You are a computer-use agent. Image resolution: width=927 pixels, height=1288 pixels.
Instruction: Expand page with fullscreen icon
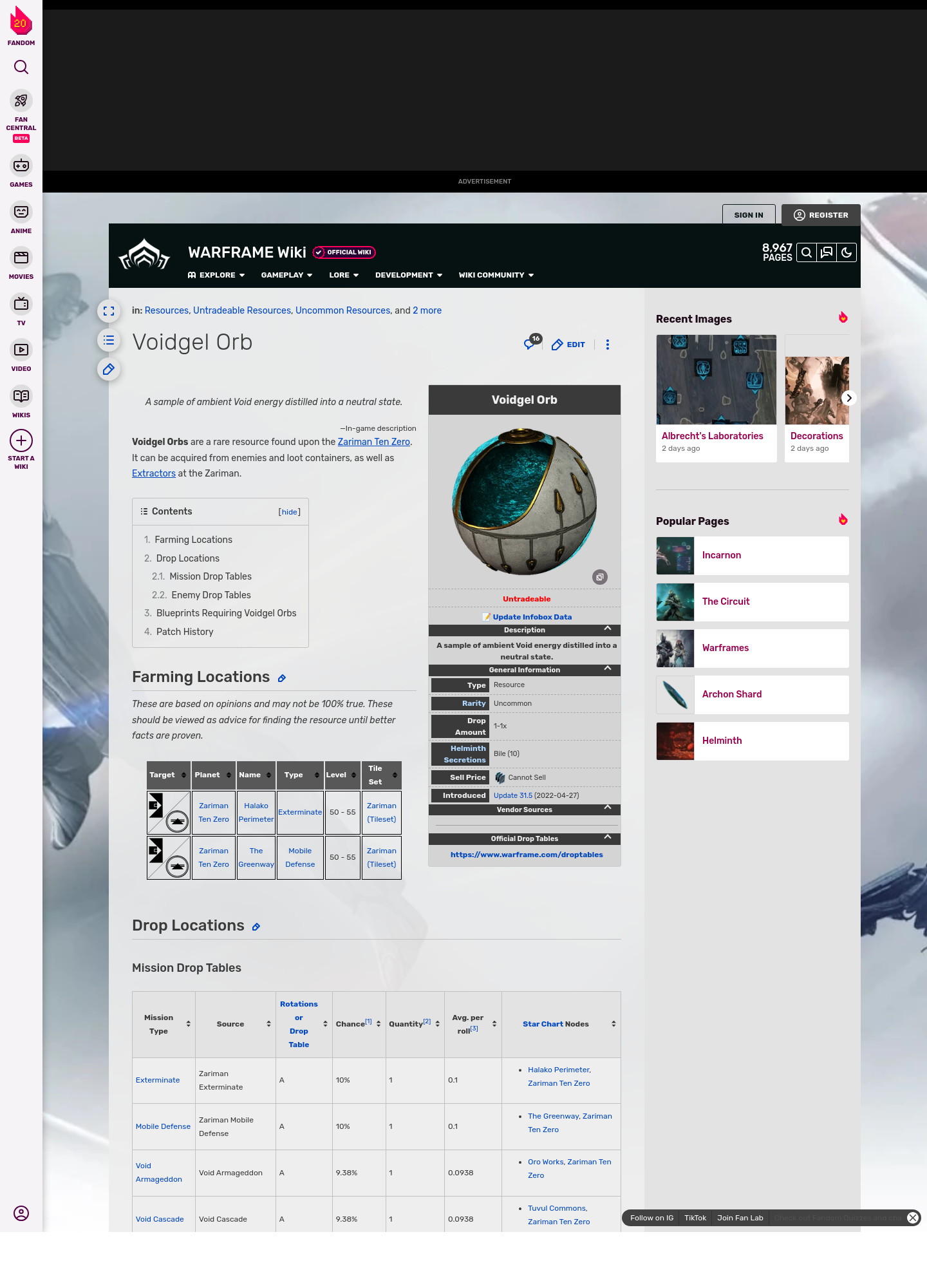point(109,312)
